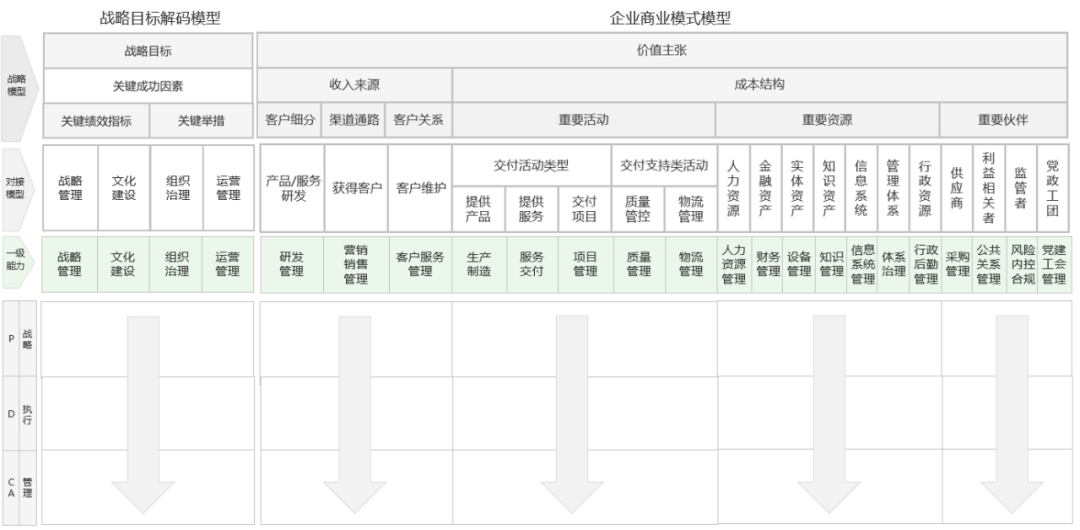Select the green 一级能力 chevron label
The width and height of the screenshot is (1080, 530).
pyautogui.click(x=17, y=262)
